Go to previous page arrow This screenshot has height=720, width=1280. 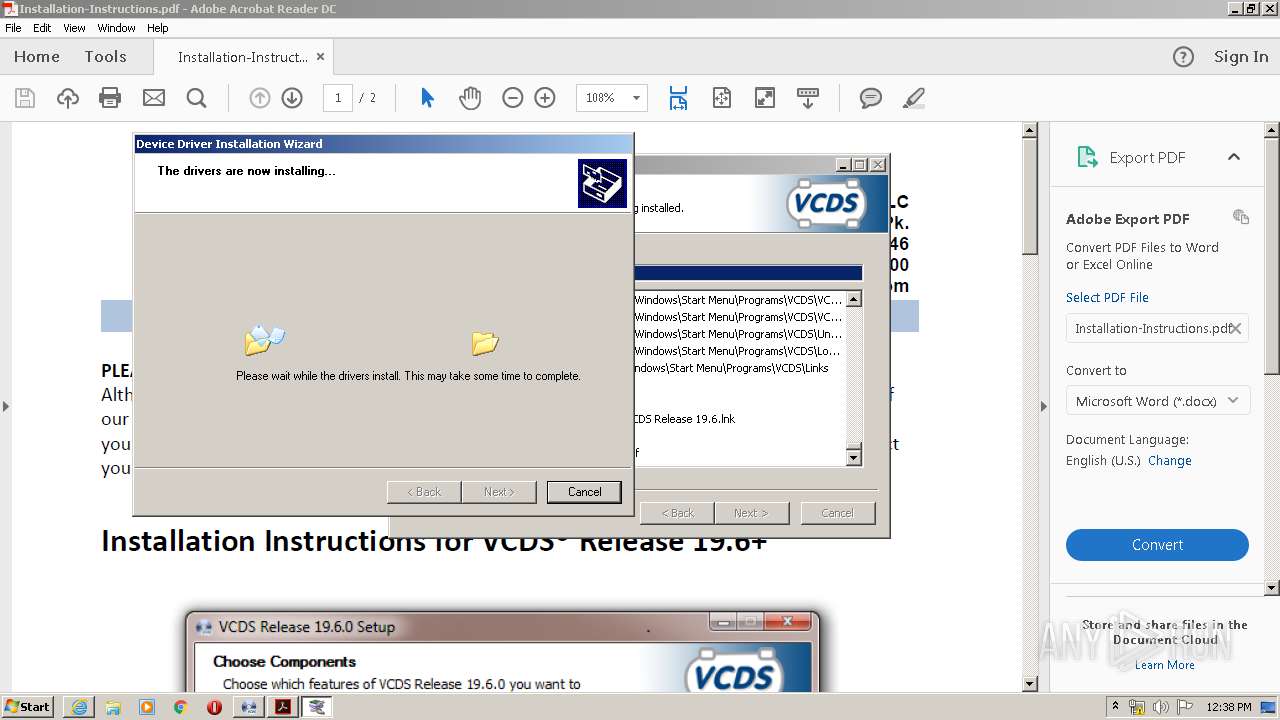point(259,98)
